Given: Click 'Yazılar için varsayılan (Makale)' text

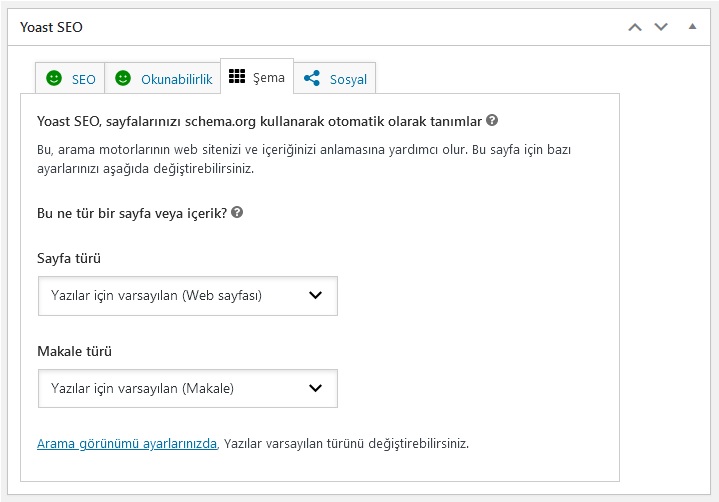Looking at the screenshot, I should 143,388.
